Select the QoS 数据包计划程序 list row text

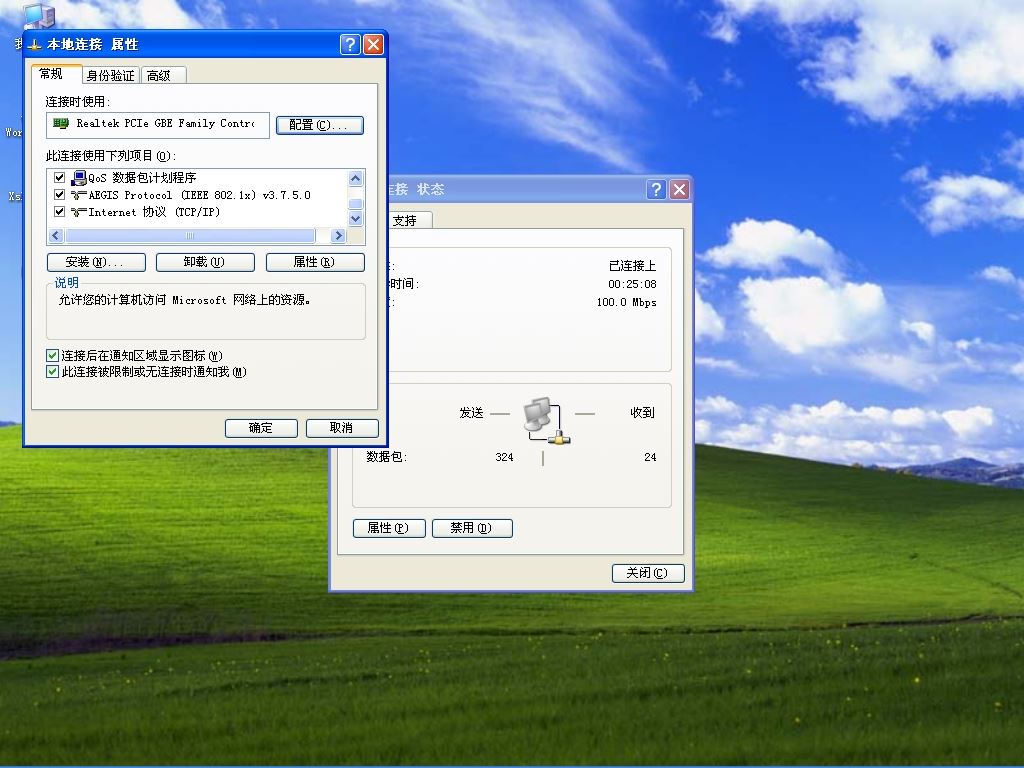point(142,178)
